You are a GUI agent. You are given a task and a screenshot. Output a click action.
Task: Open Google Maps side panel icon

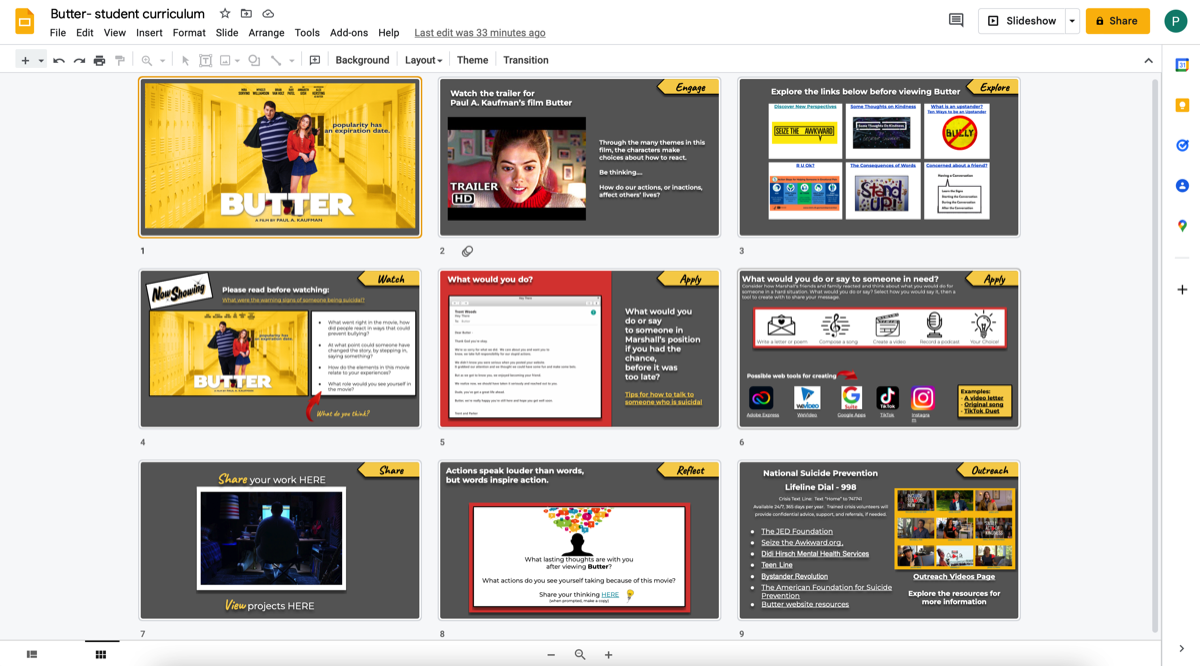click(1182, 226)
